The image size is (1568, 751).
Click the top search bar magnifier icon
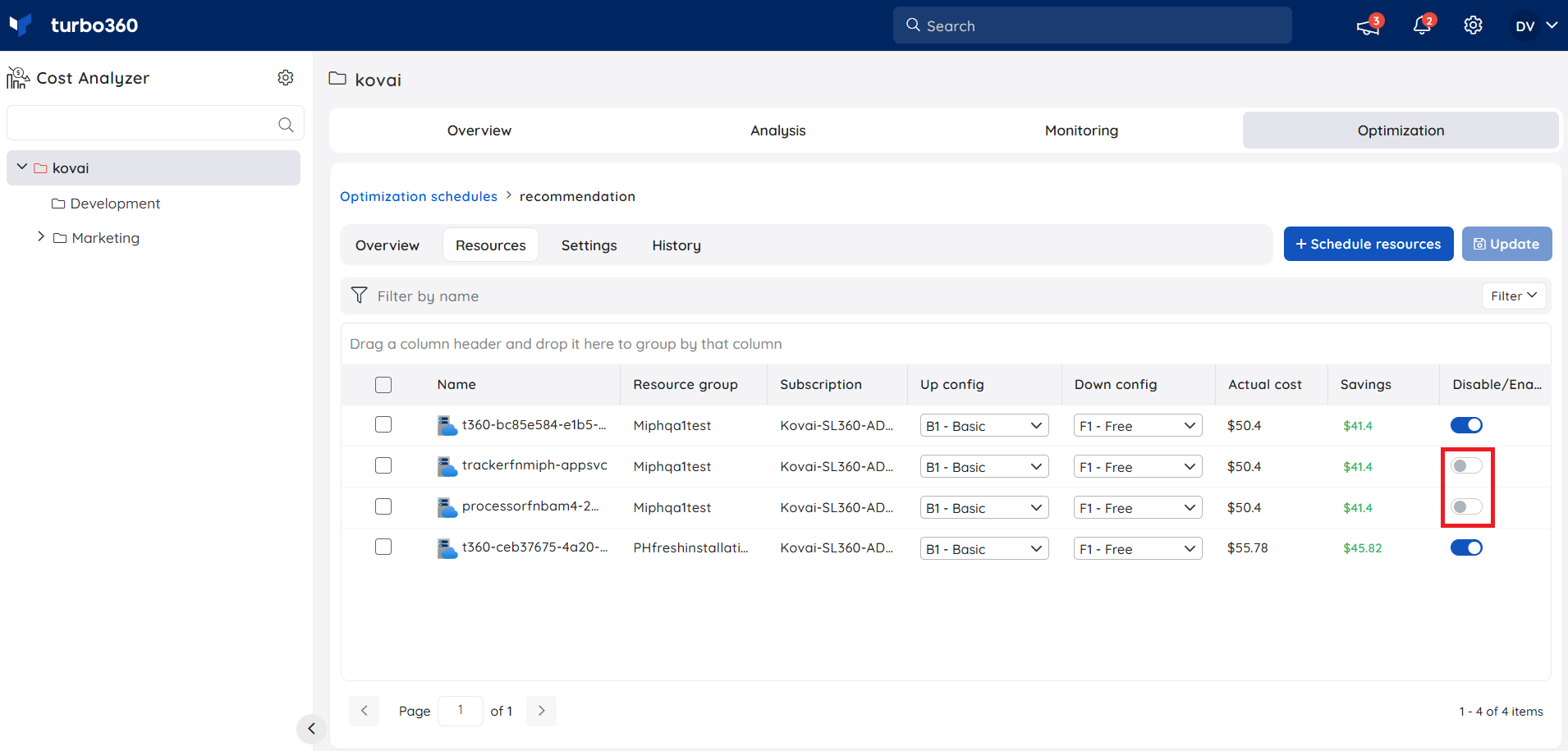pyautogui.click(x=913, y=25)
